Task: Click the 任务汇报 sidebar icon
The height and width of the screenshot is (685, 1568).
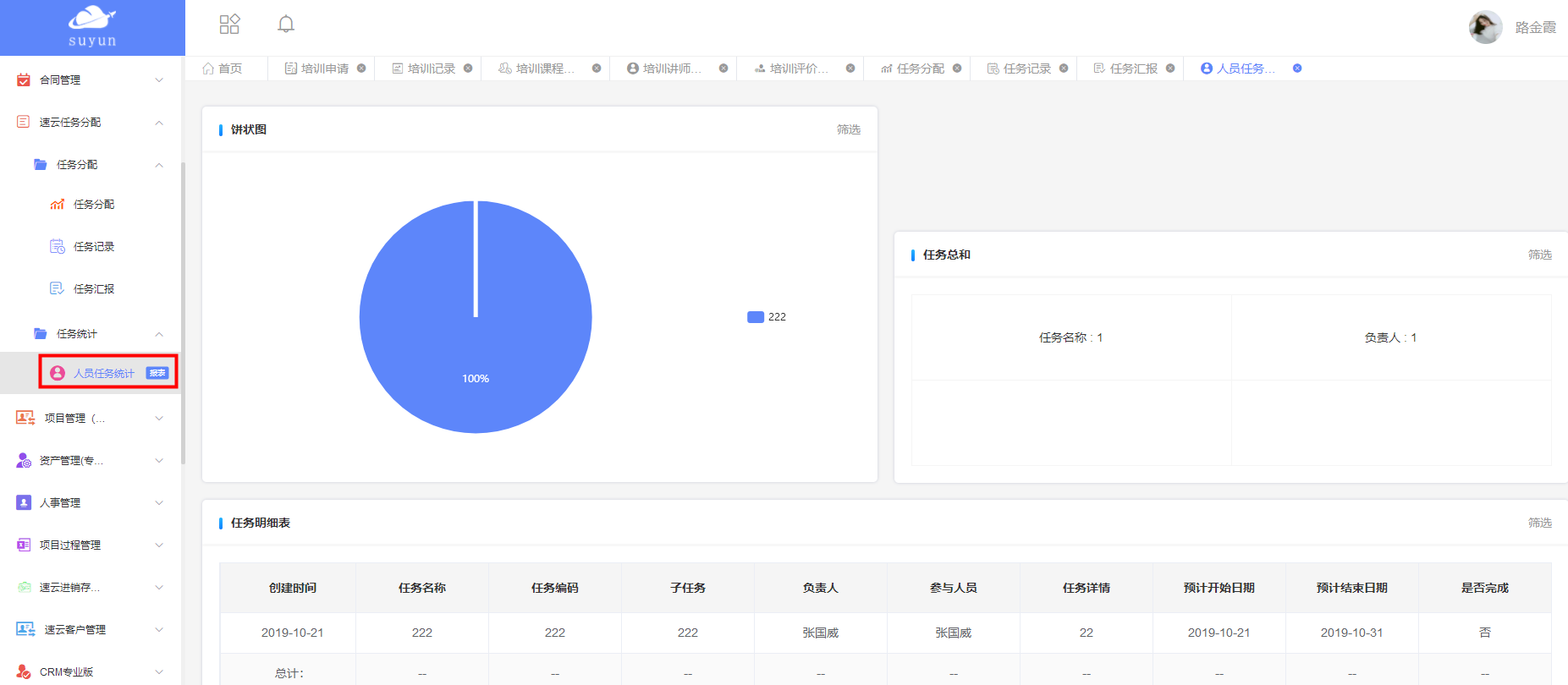Action: (58, 288)
